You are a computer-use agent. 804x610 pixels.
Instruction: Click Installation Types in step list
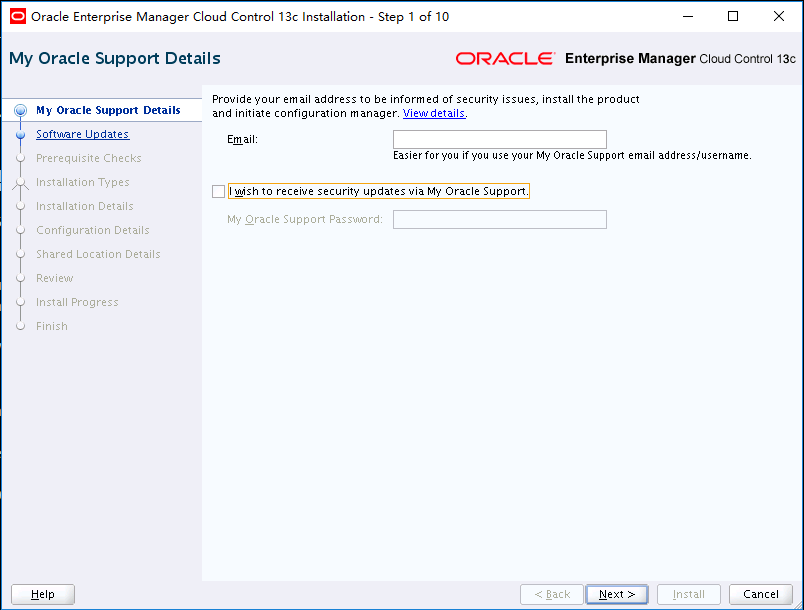(83, 182)
